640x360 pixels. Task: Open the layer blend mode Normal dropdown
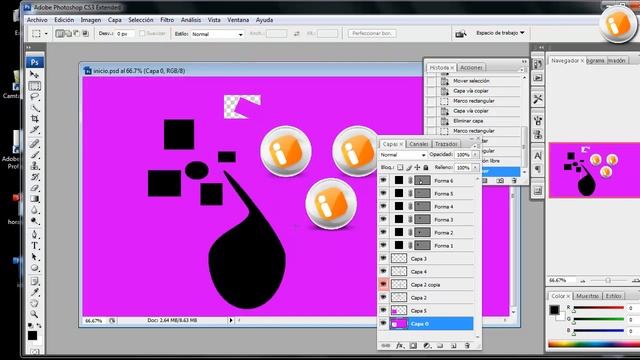click(x=403, y=155)
